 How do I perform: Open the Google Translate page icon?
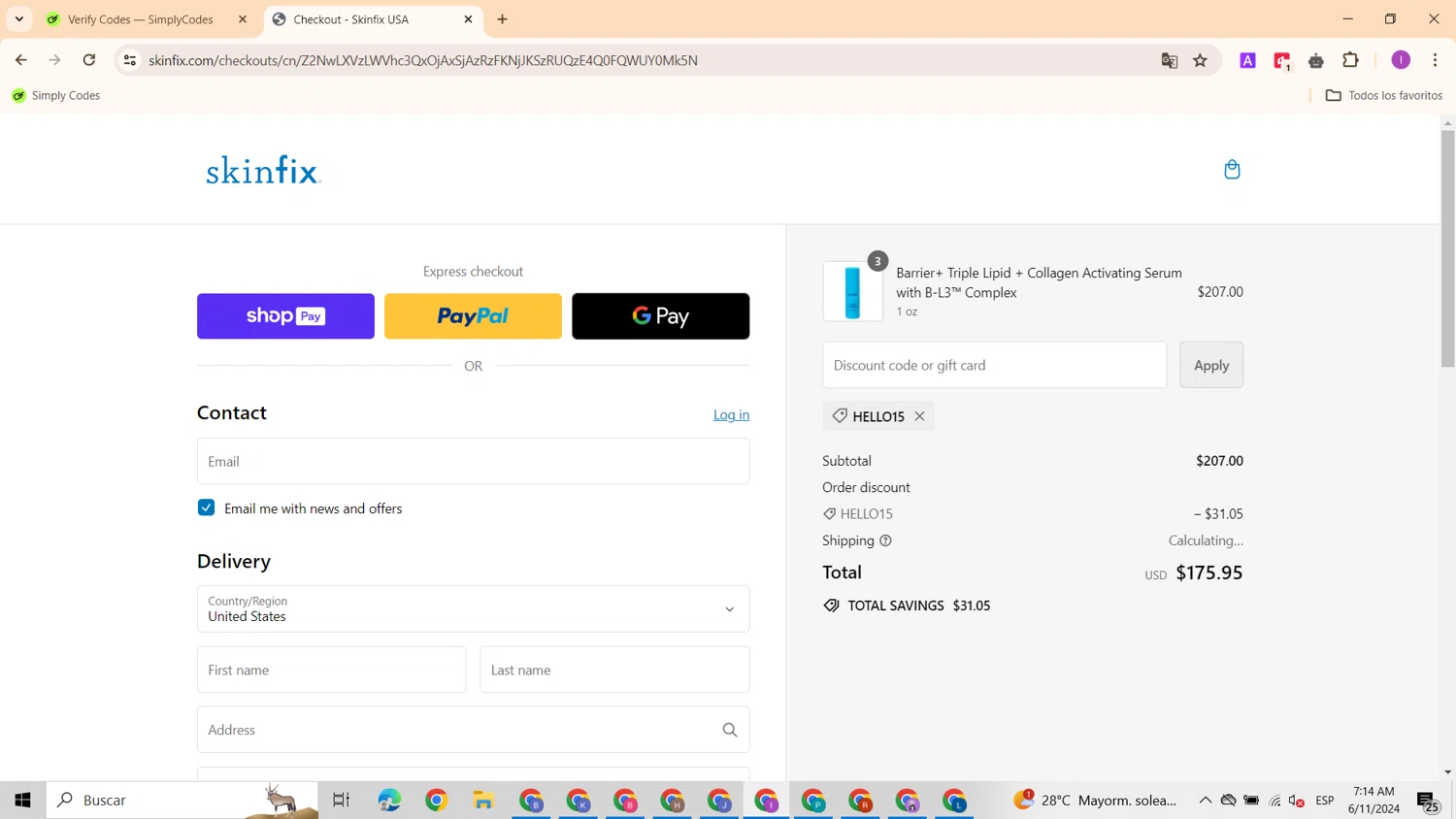tap(1170, 60)
